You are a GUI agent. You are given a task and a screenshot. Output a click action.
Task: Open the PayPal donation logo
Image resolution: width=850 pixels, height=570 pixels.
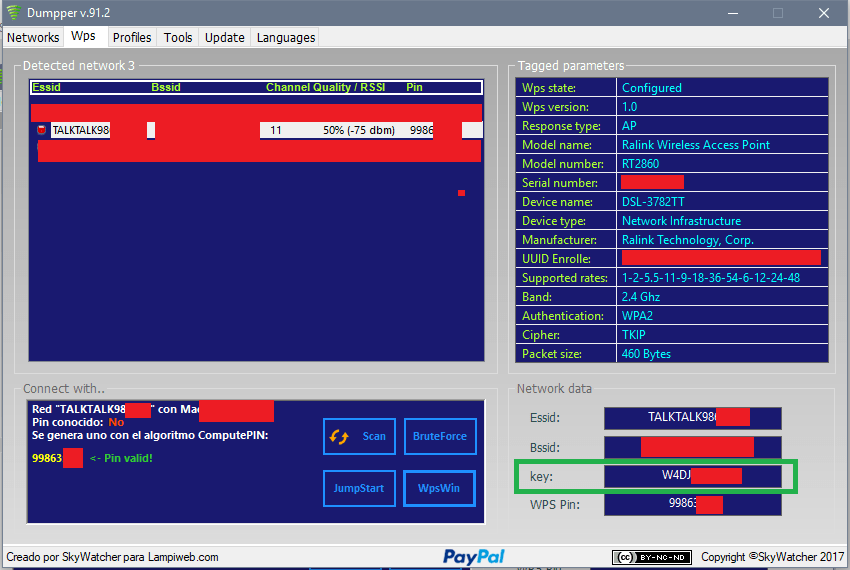473,556
